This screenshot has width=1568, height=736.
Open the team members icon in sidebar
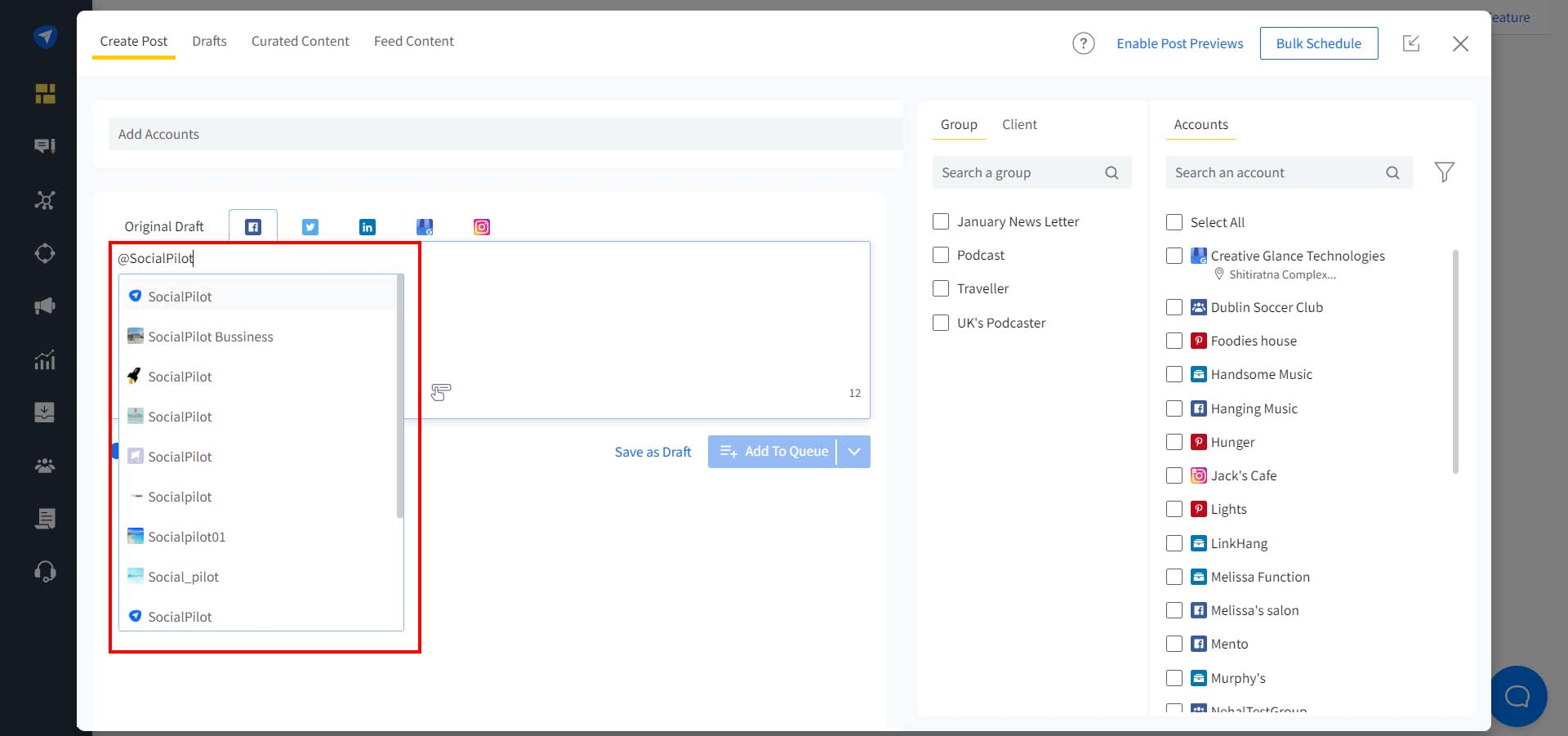(x=45, y=466)
